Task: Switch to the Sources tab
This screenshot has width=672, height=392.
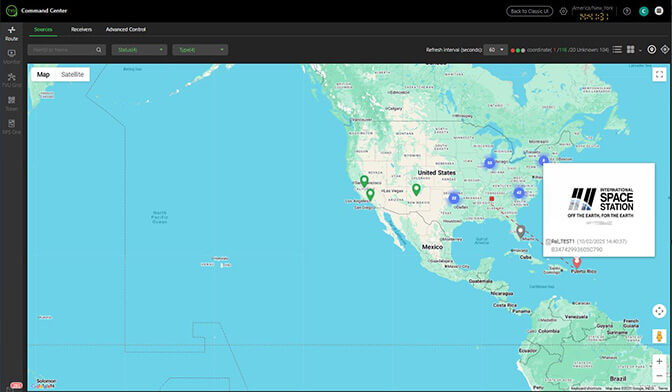Action: 43,30
